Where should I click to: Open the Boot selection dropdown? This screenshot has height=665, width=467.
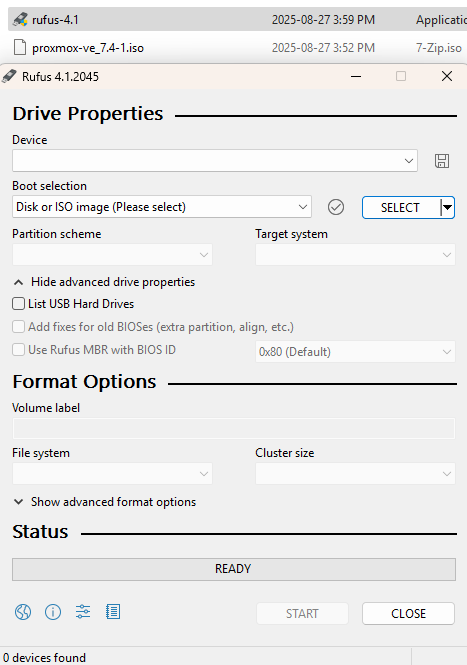click(162, 207)
